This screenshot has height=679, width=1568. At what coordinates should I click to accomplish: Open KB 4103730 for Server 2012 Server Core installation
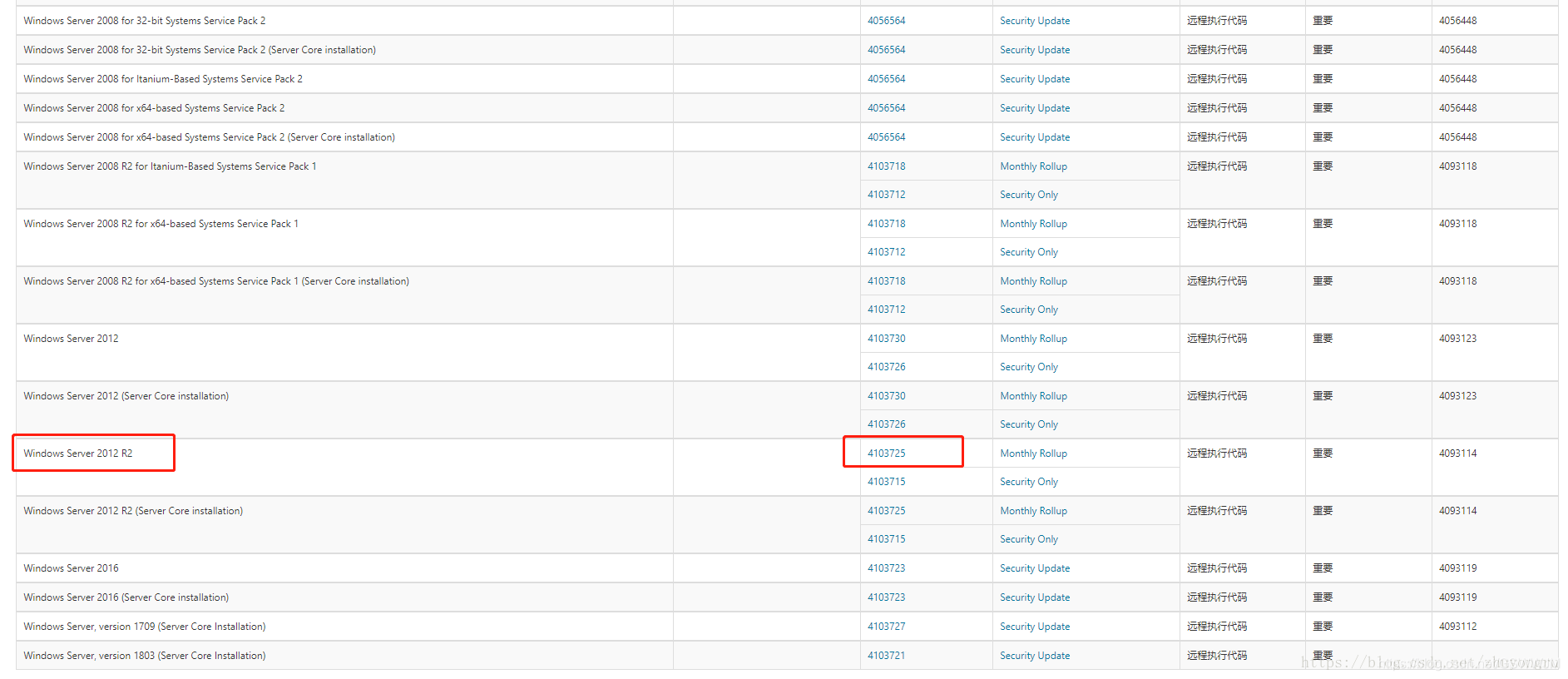(x=886, y=396)
